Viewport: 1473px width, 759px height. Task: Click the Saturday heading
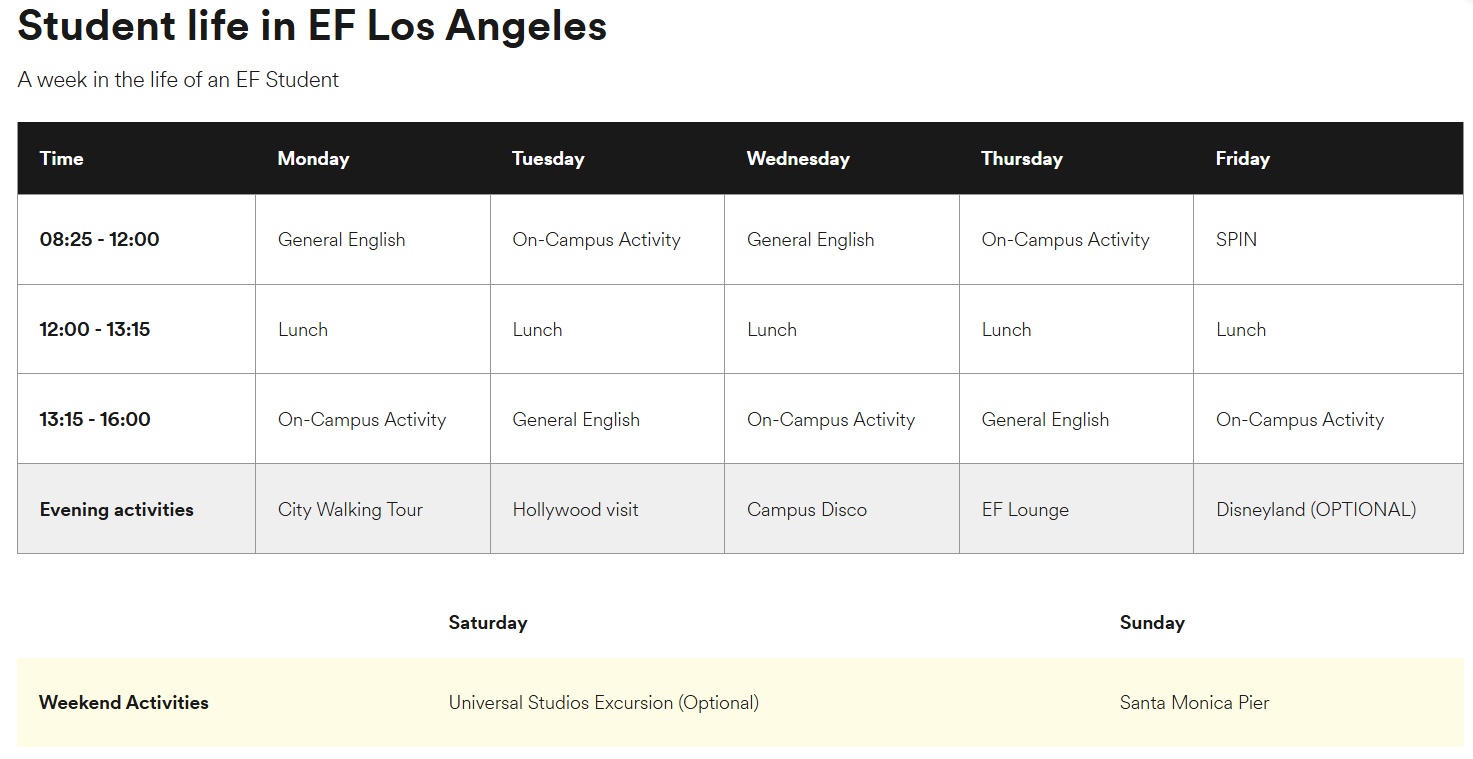tap(487, 623)
